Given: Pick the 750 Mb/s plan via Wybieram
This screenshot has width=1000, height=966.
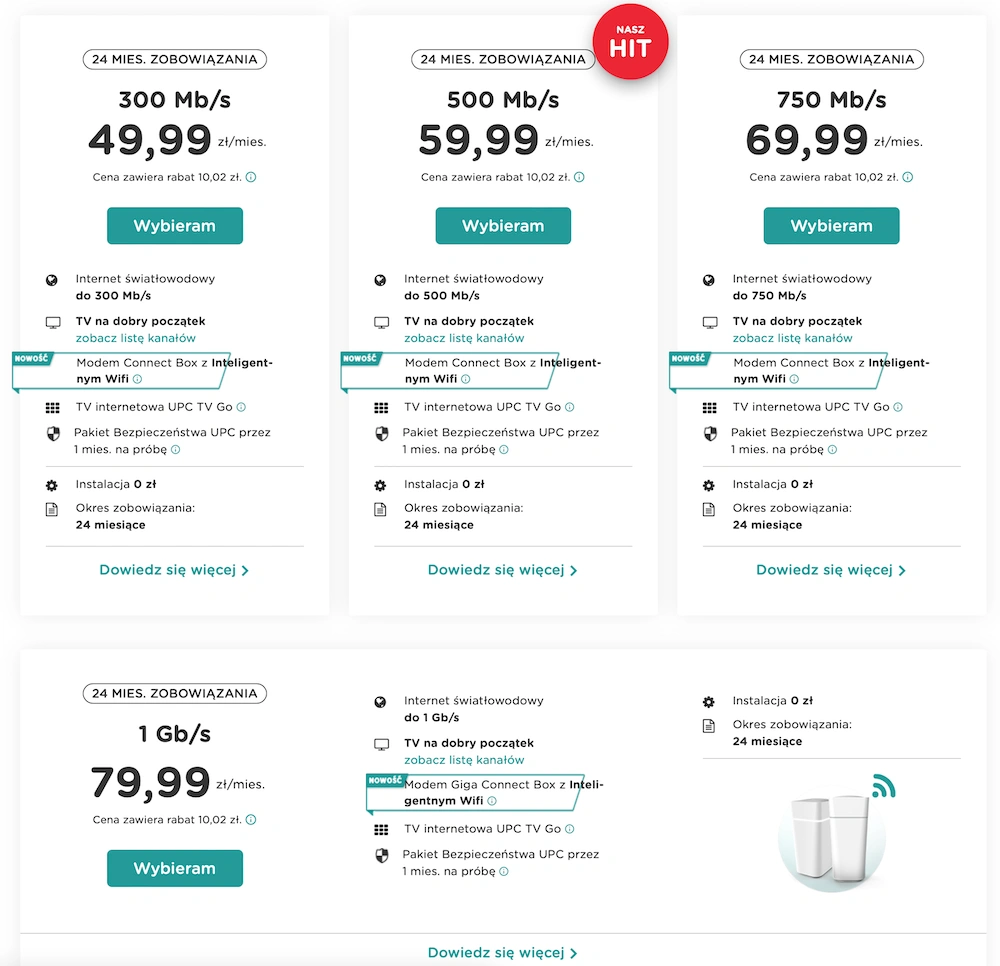Looking at the screenshot, I should tap(832, 226).
